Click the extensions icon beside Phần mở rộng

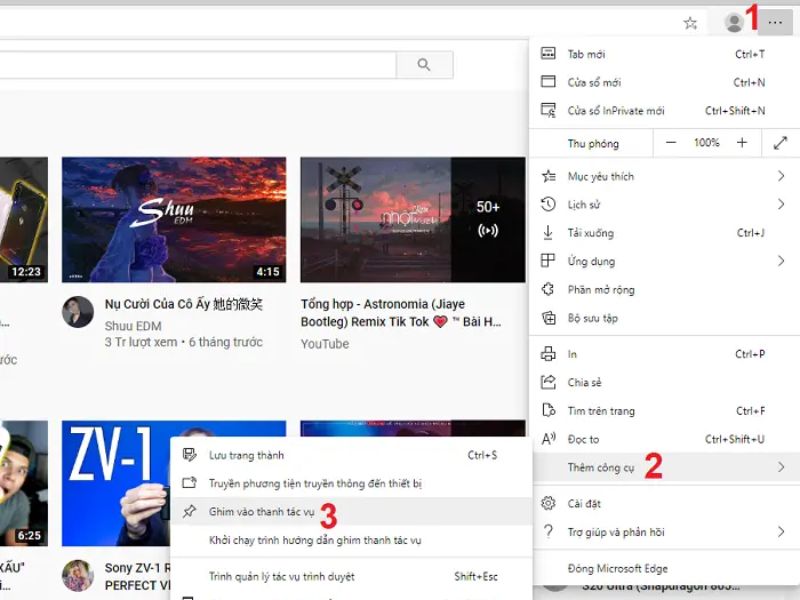(549, 289)
